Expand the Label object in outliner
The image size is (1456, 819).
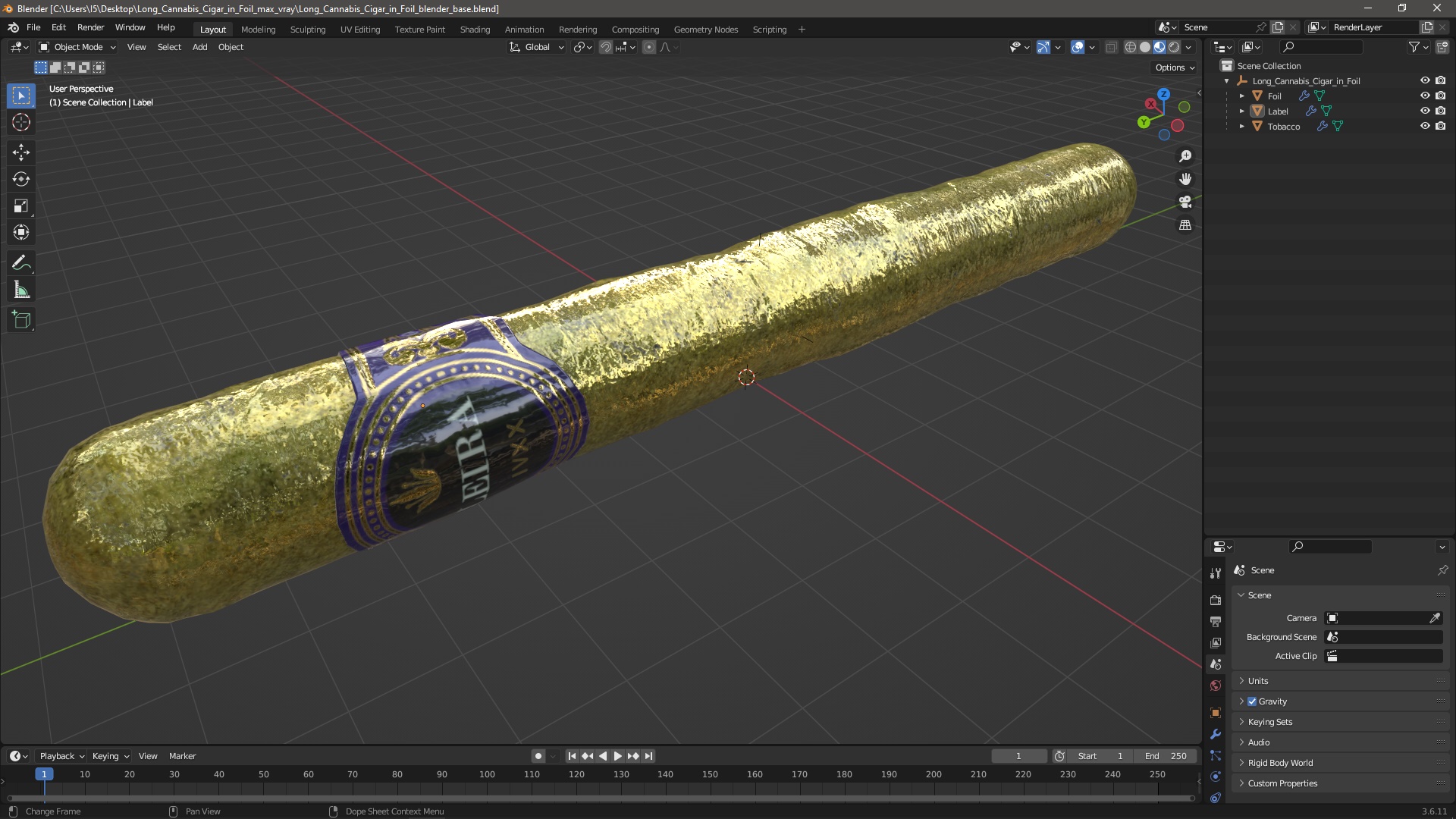click(x=1242, y=111)
